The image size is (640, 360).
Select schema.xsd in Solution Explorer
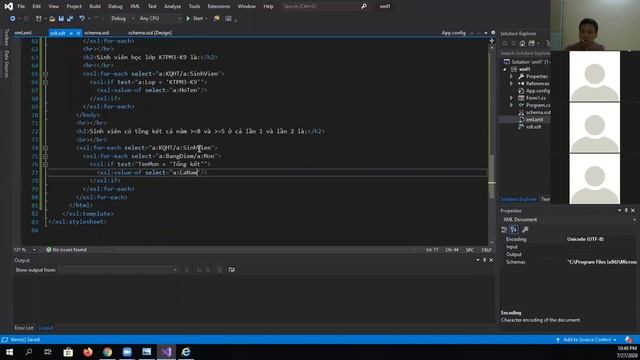pos(534,112)
